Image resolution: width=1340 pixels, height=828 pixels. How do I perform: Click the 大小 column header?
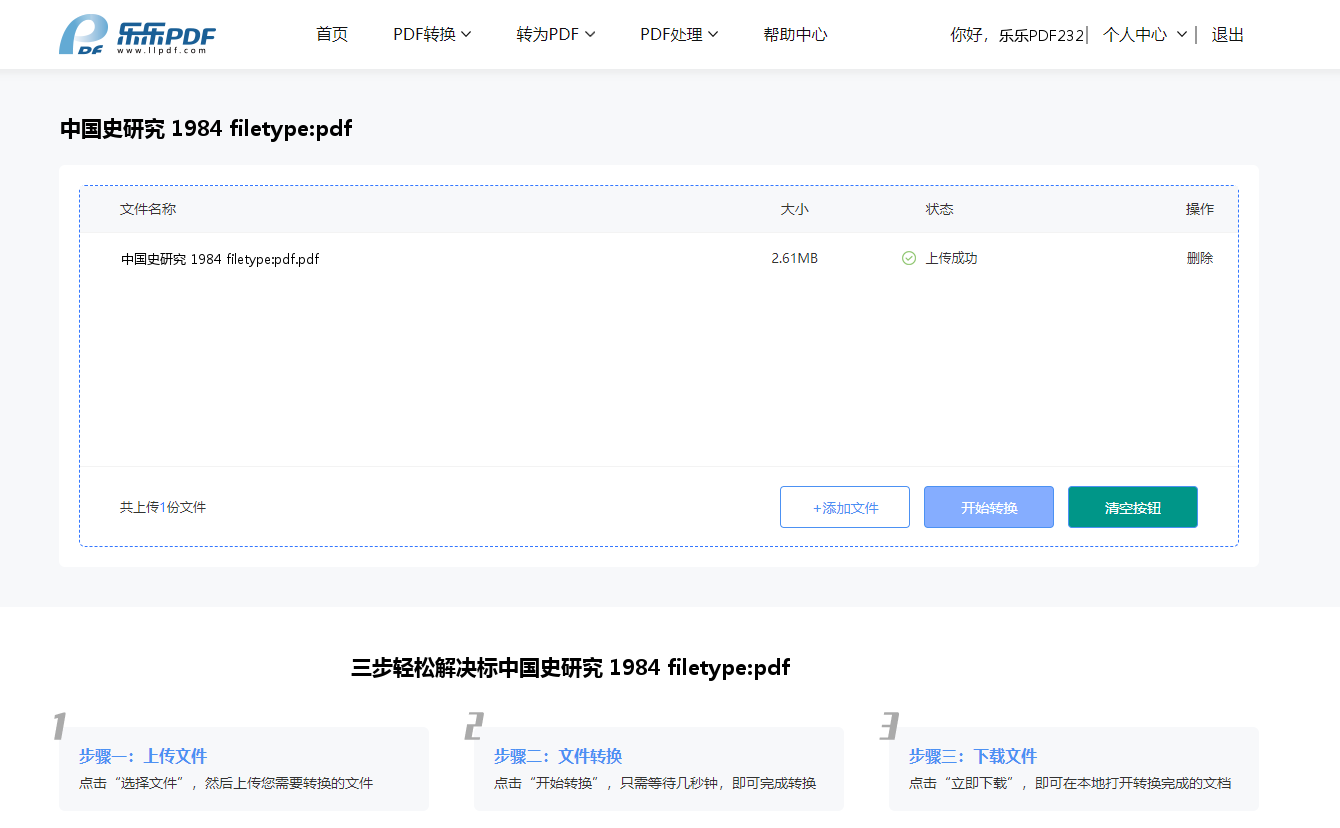(x=795, y=209)
